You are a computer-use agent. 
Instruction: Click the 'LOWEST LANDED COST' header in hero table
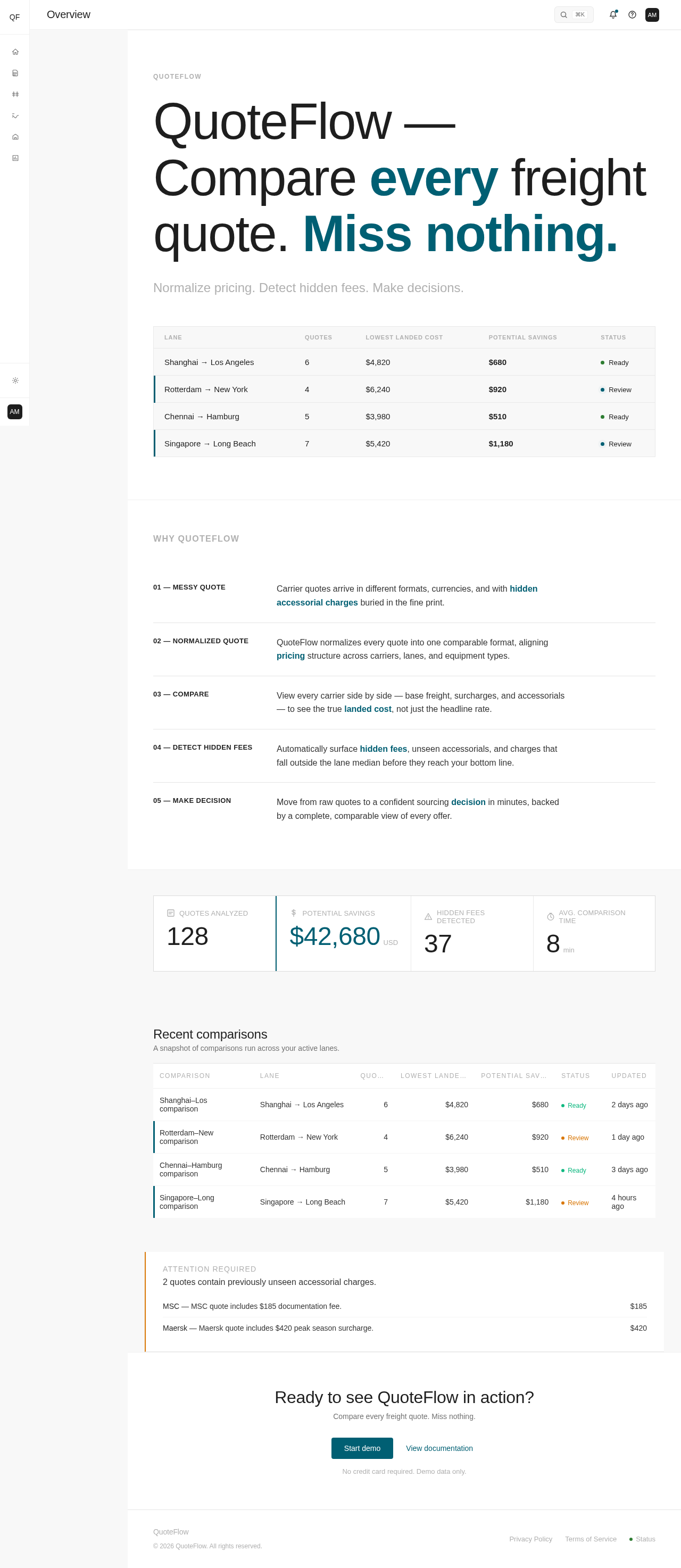tap(404, 337)
